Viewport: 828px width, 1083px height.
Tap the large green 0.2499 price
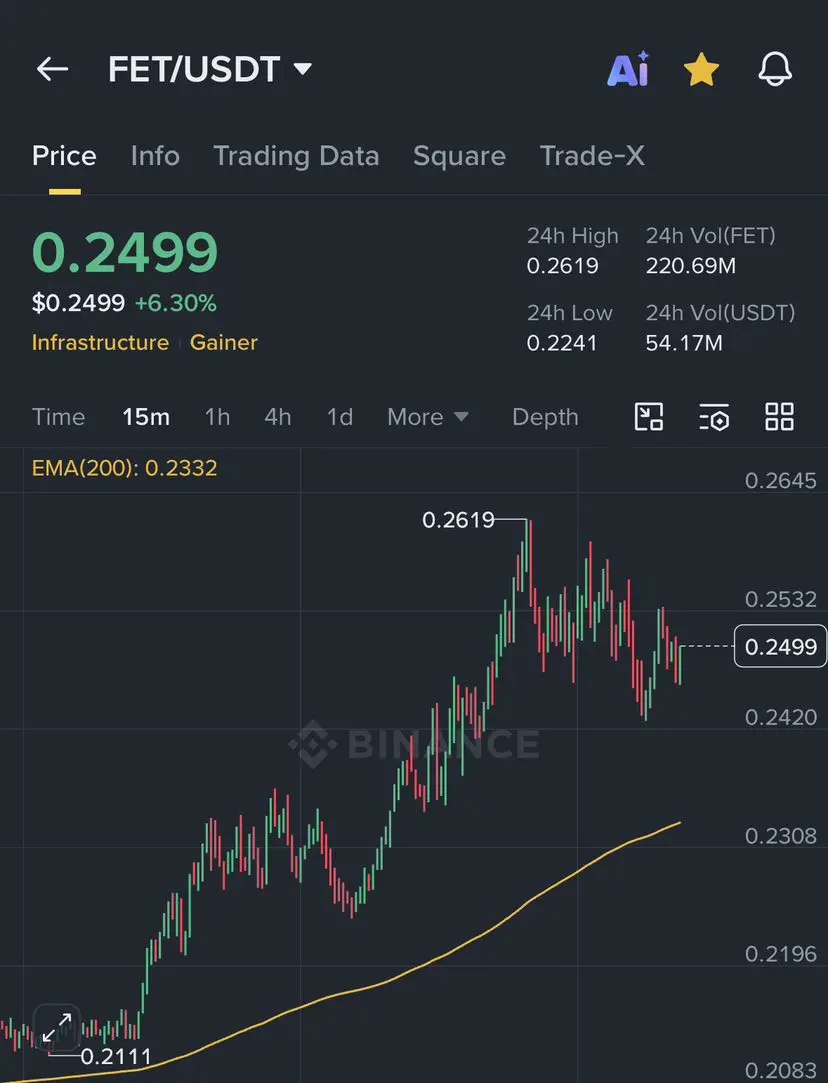click(125, 252)
